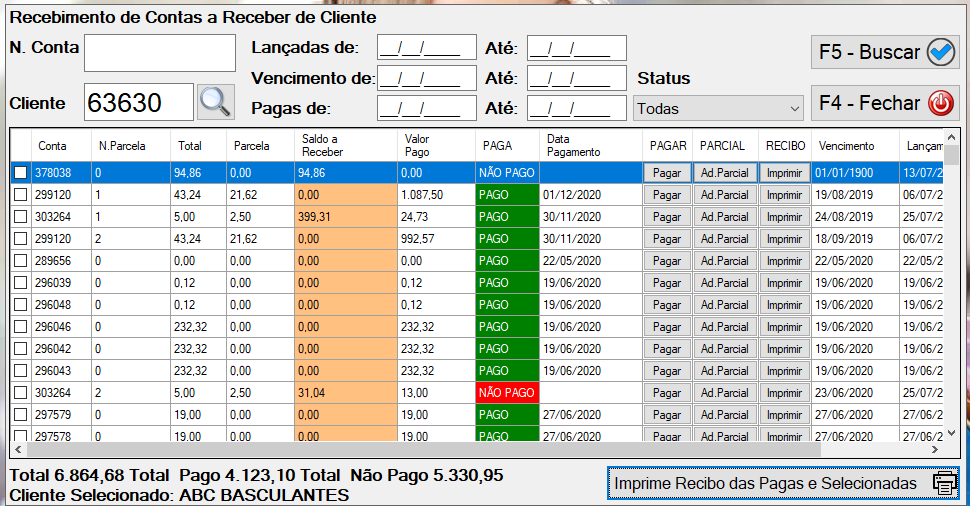This screenshot has width=970, height=506.
Task: Click the Pagar button for conta 378038
Action: pyautogui.click(x=667, y=173)
